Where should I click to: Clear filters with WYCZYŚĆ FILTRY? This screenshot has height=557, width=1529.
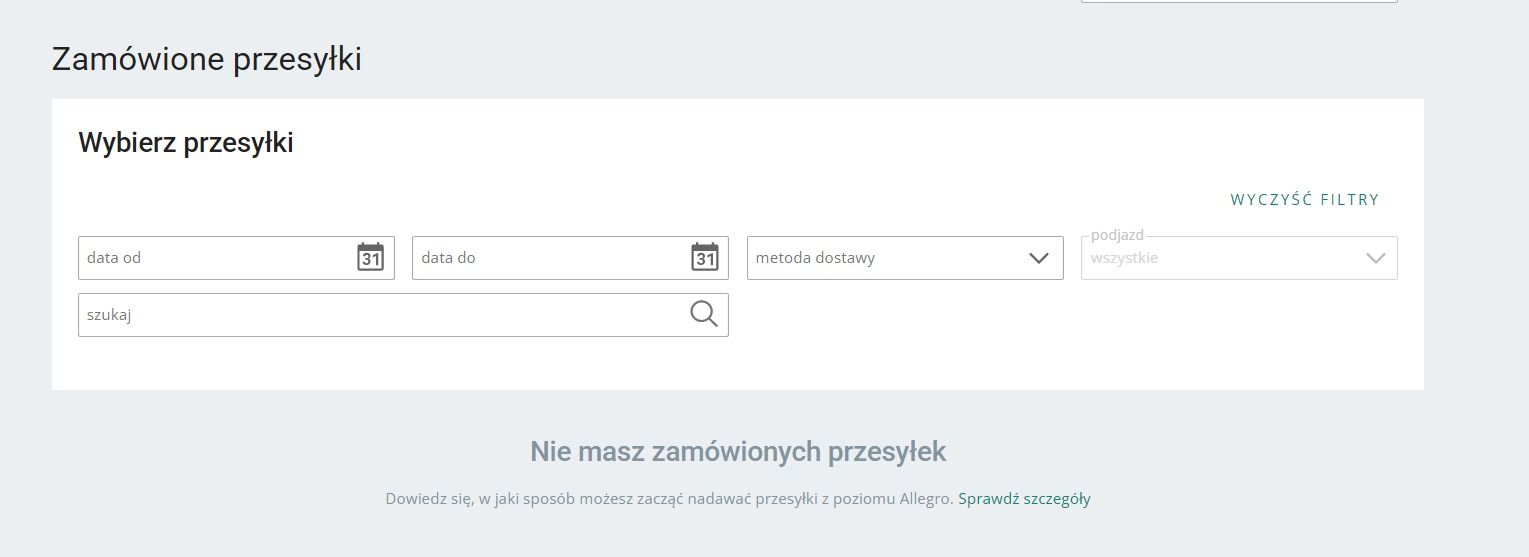[1304, 200]
